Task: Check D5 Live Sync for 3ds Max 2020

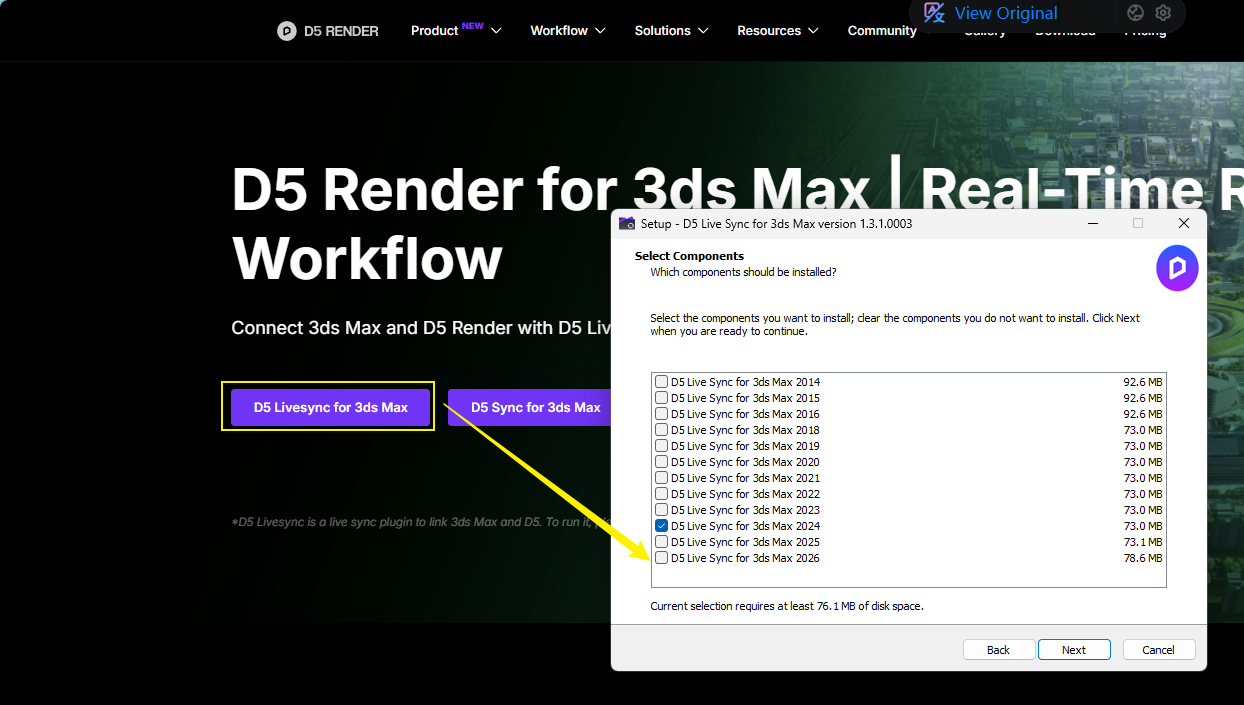Action: point(661,461)
